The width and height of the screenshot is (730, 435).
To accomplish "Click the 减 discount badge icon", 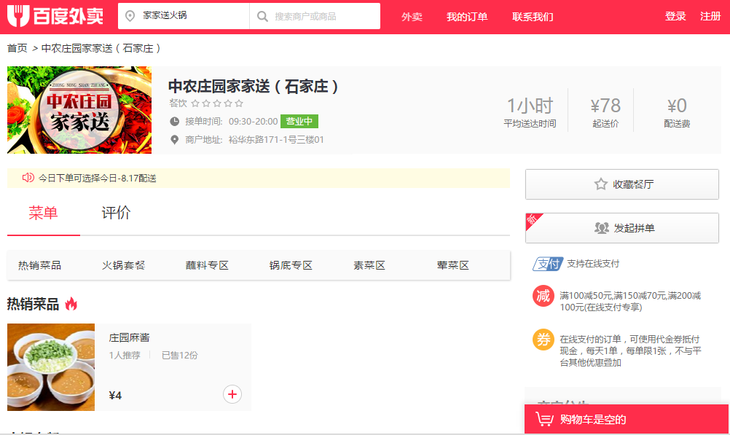I will click(x=543, y=296).
